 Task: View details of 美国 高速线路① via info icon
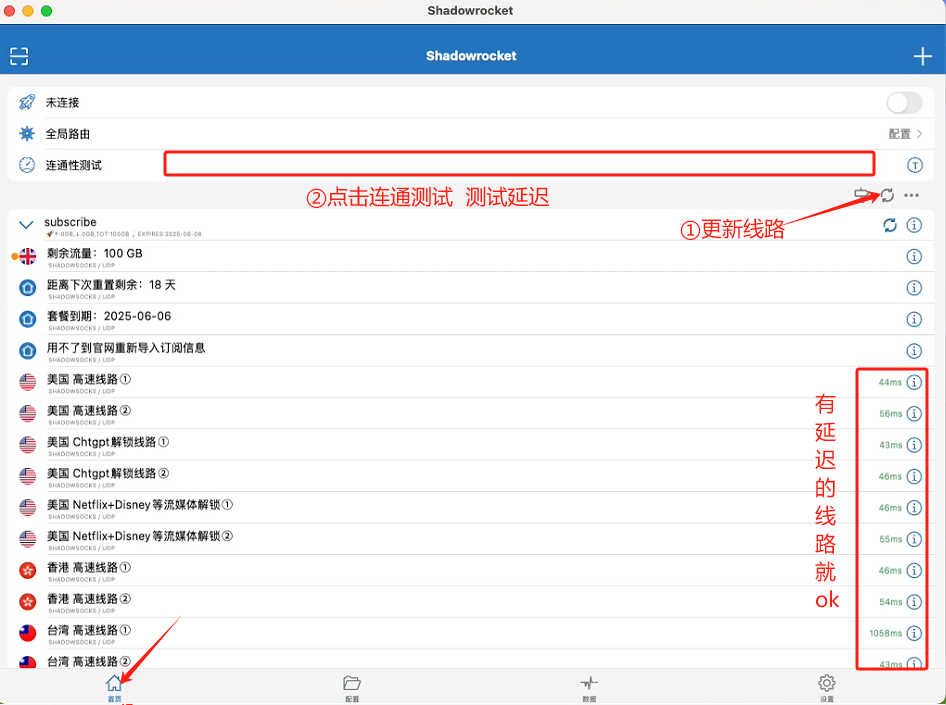coord(916,382)
